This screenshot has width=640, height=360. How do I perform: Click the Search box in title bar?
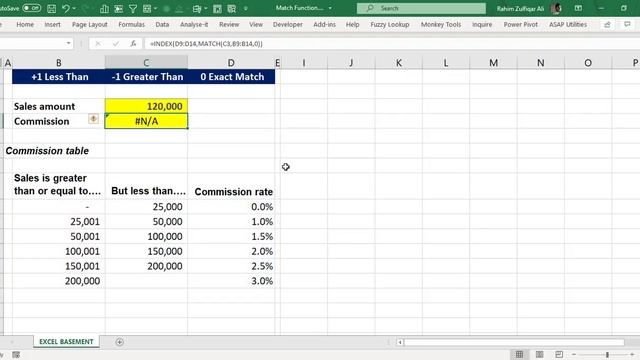[x=421, y=8]
